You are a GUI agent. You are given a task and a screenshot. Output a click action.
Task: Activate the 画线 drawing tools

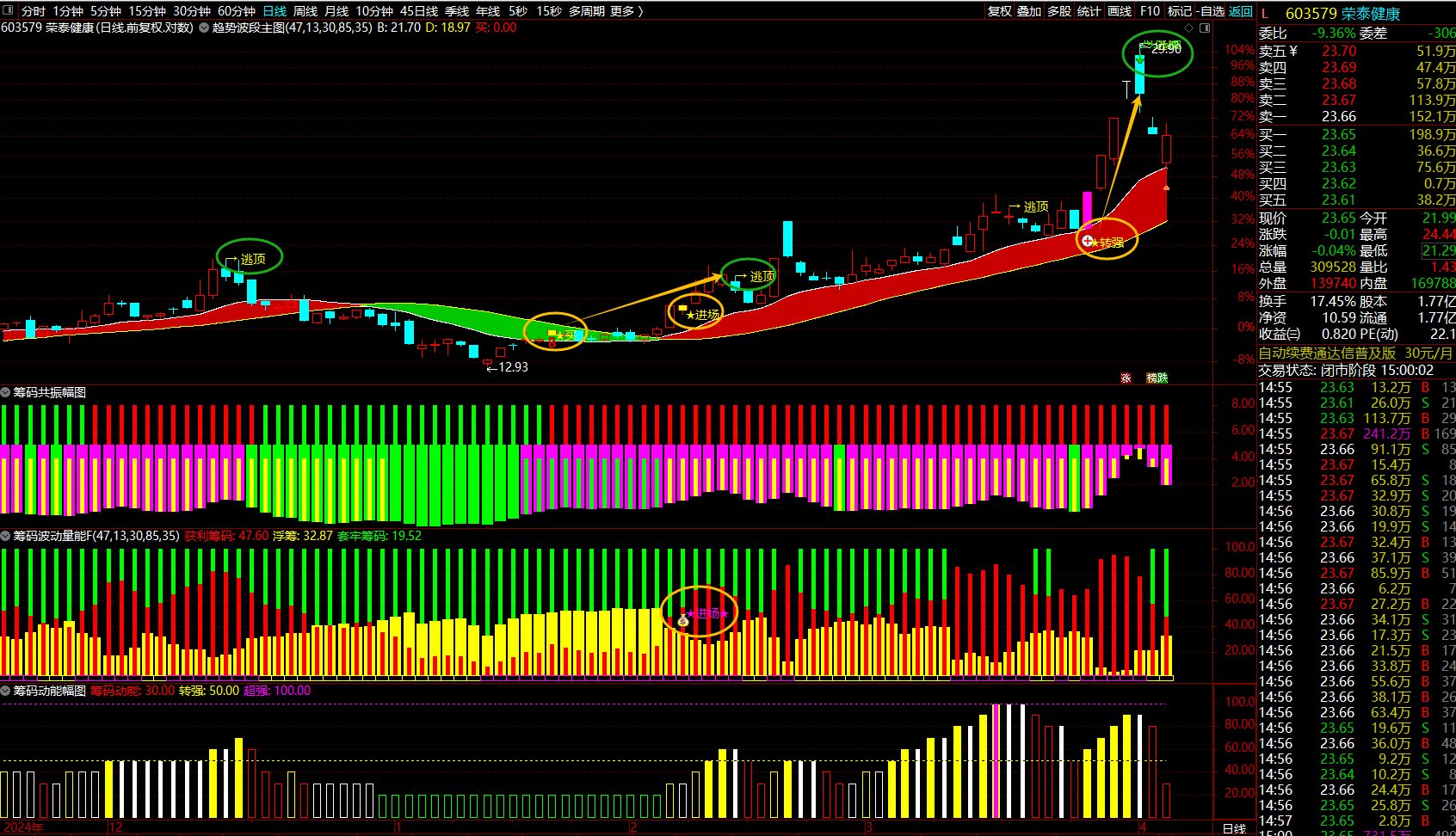tap(1120, 11)
